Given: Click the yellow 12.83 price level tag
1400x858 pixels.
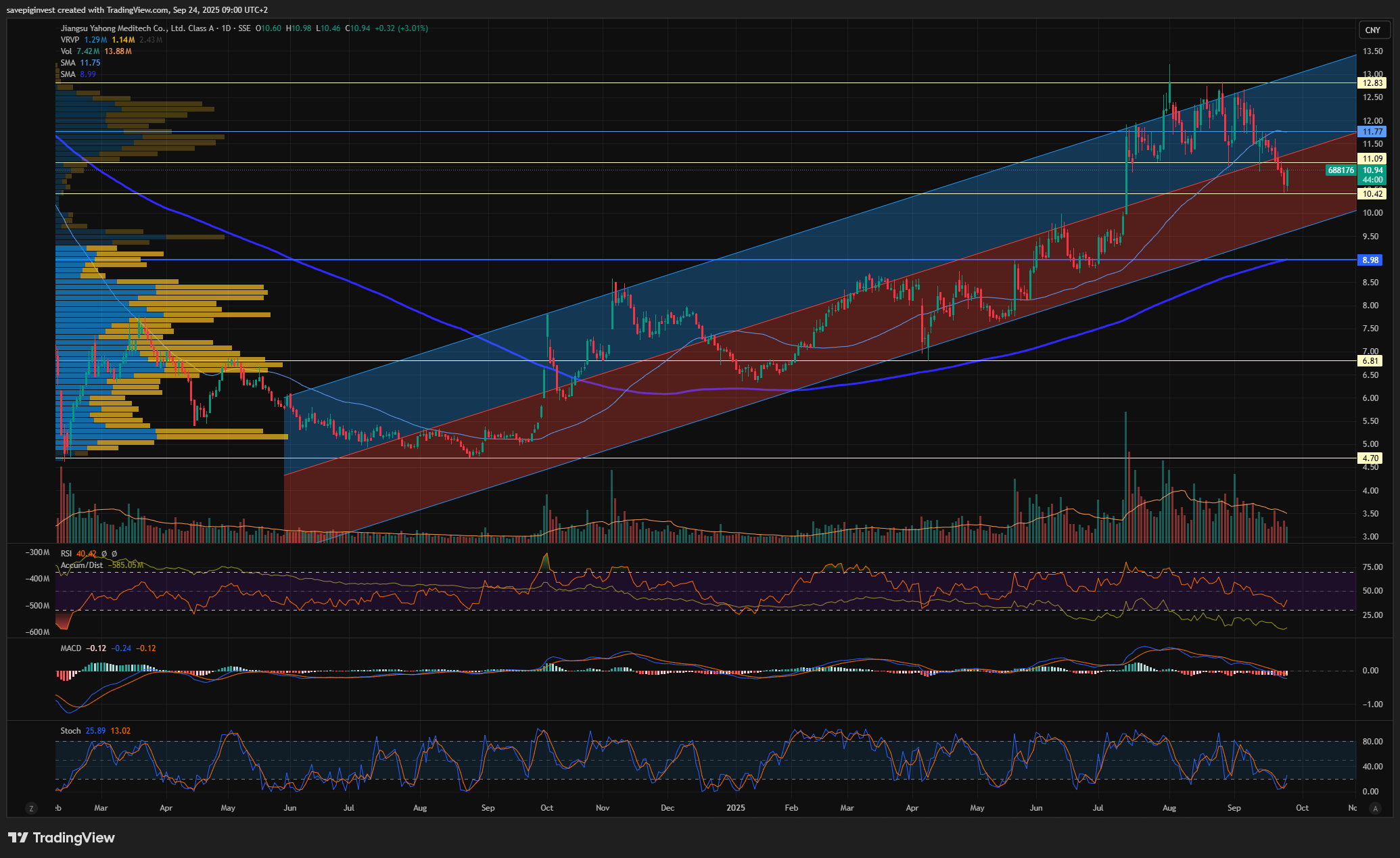Looking at the screenshot, I should (1372, 83).
